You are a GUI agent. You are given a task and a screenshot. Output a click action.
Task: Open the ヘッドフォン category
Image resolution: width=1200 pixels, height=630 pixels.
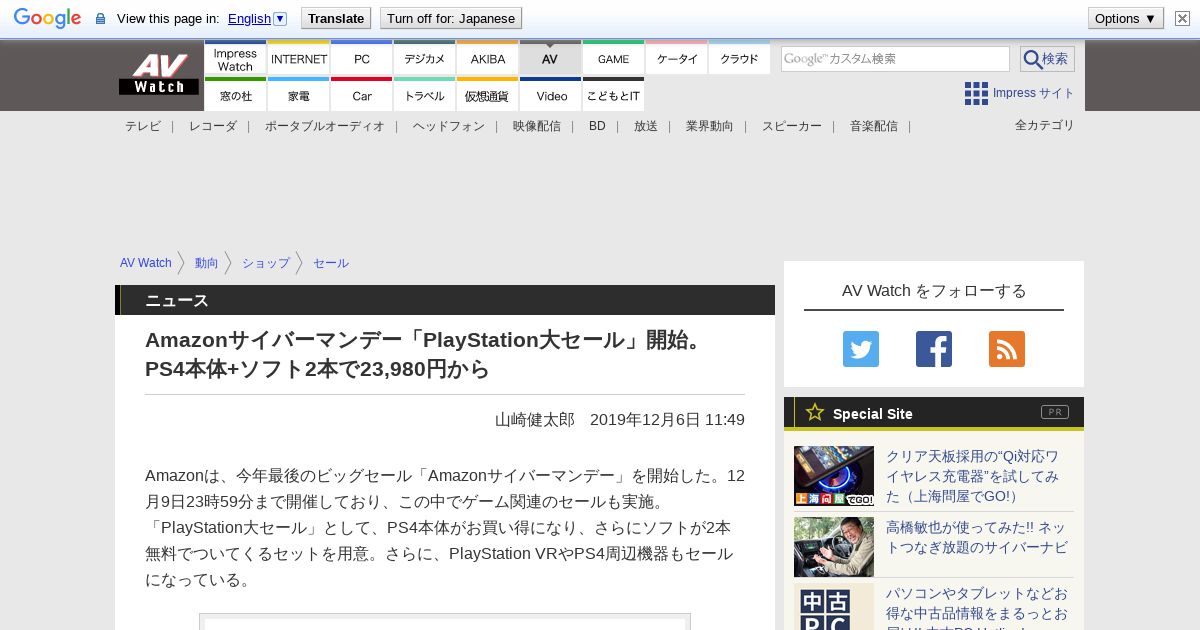point(449,126)
